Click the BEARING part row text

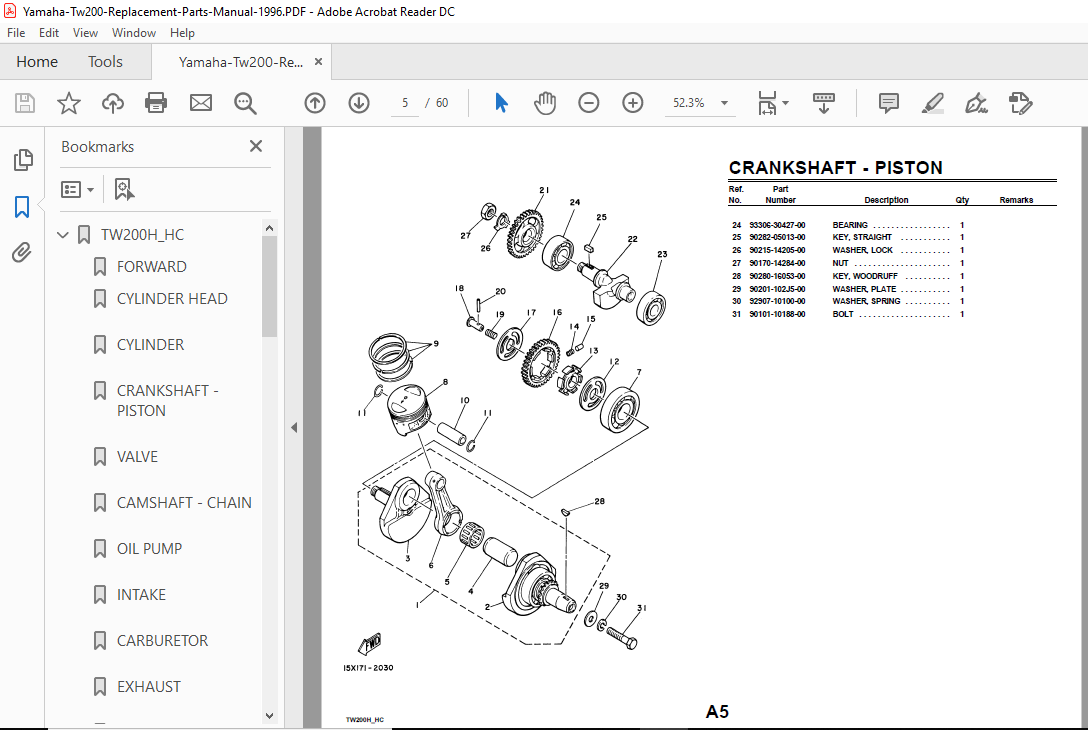848,225
